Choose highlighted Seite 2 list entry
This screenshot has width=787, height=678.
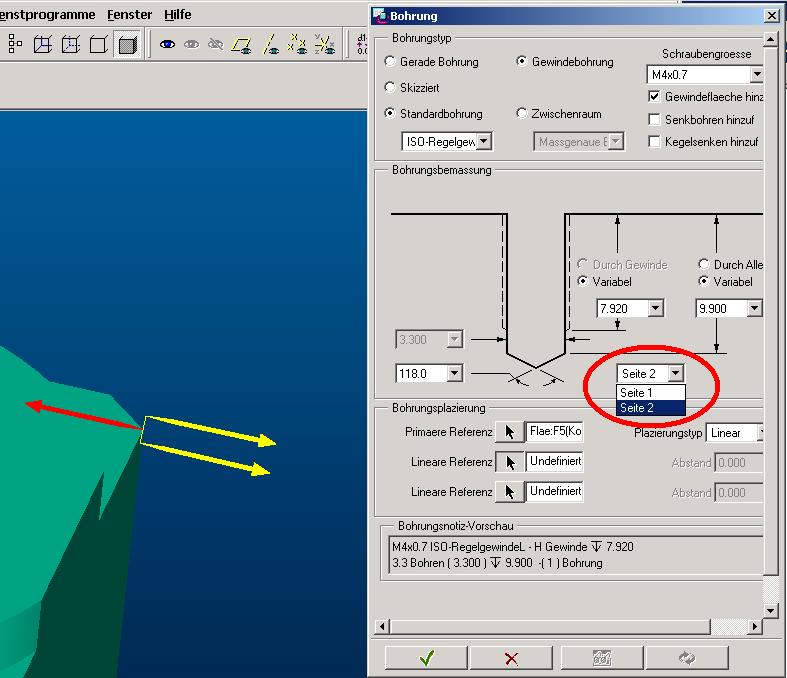(650, 408)
